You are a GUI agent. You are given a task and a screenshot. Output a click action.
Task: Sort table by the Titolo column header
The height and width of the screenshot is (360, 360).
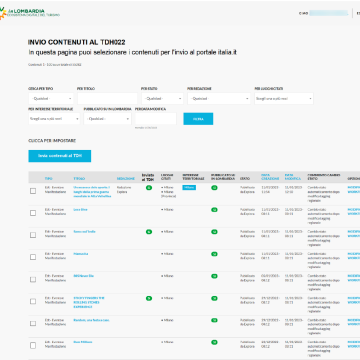79,179
